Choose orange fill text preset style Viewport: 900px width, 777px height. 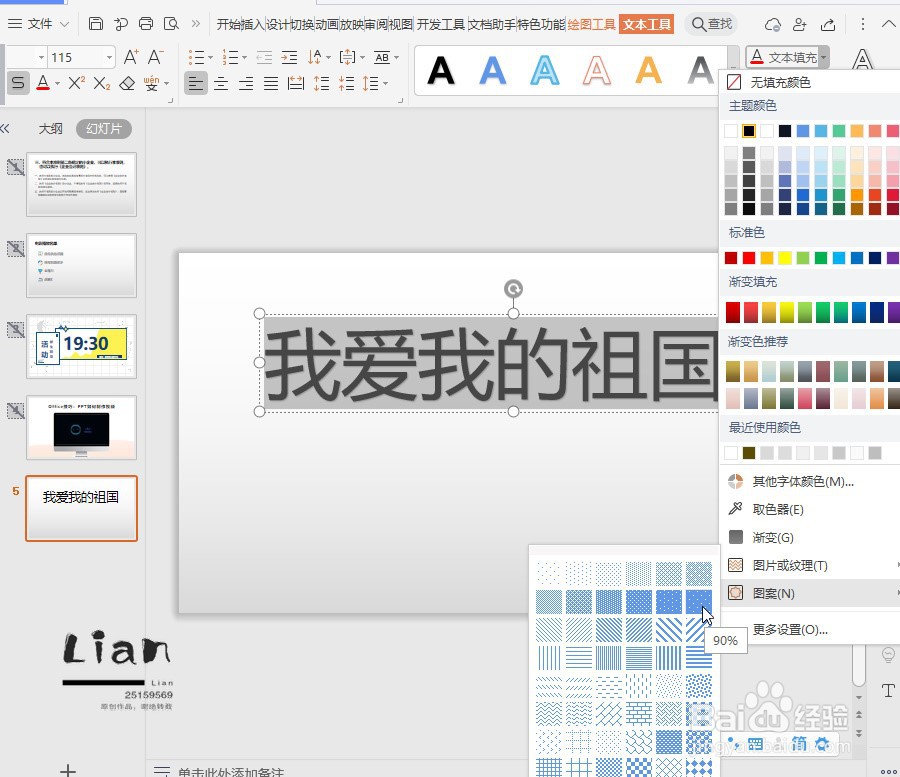(x=648, y=71)
